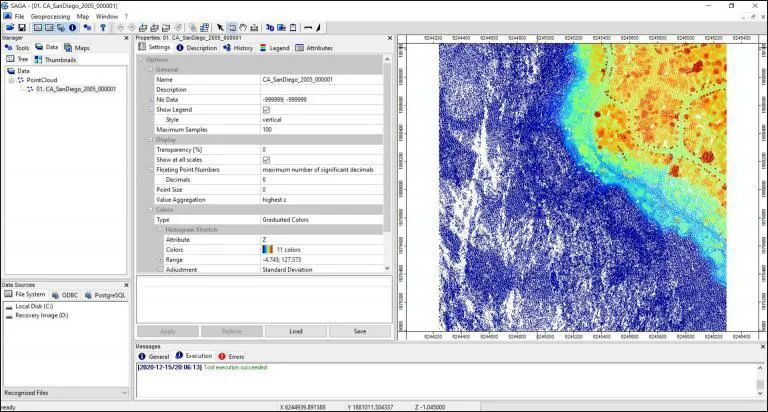
Task: Click the Properties scrollbar down arrow
Action: pos(387,268)
